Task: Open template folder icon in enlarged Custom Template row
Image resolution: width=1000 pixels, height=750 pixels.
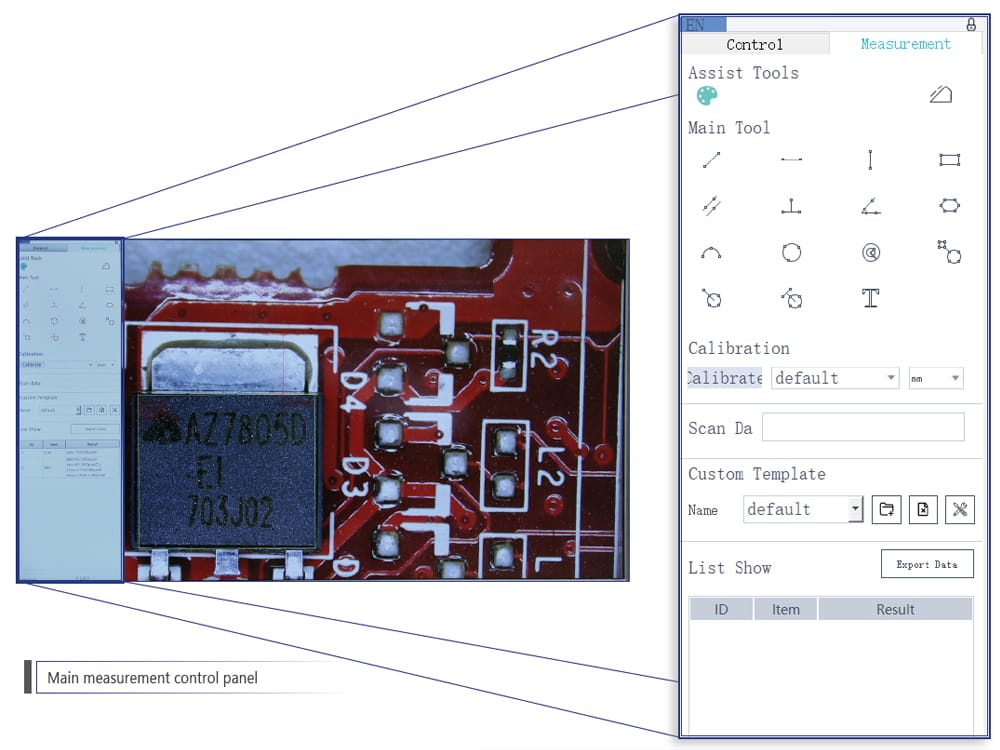Action: (886, 510)
